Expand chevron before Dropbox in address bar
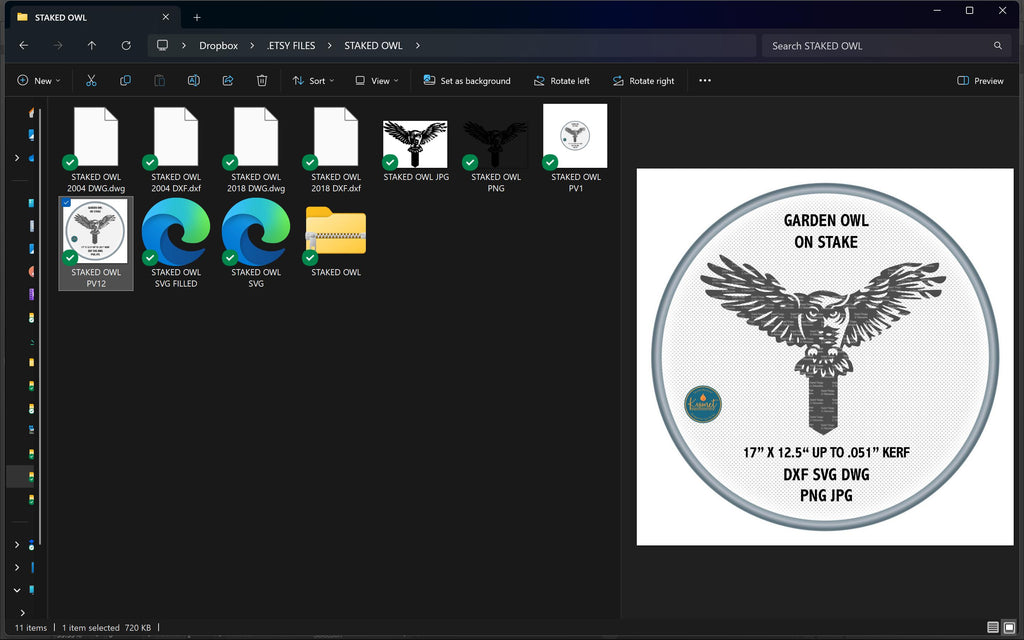The width and height of the screenshot is (1024, 640). 184,46
